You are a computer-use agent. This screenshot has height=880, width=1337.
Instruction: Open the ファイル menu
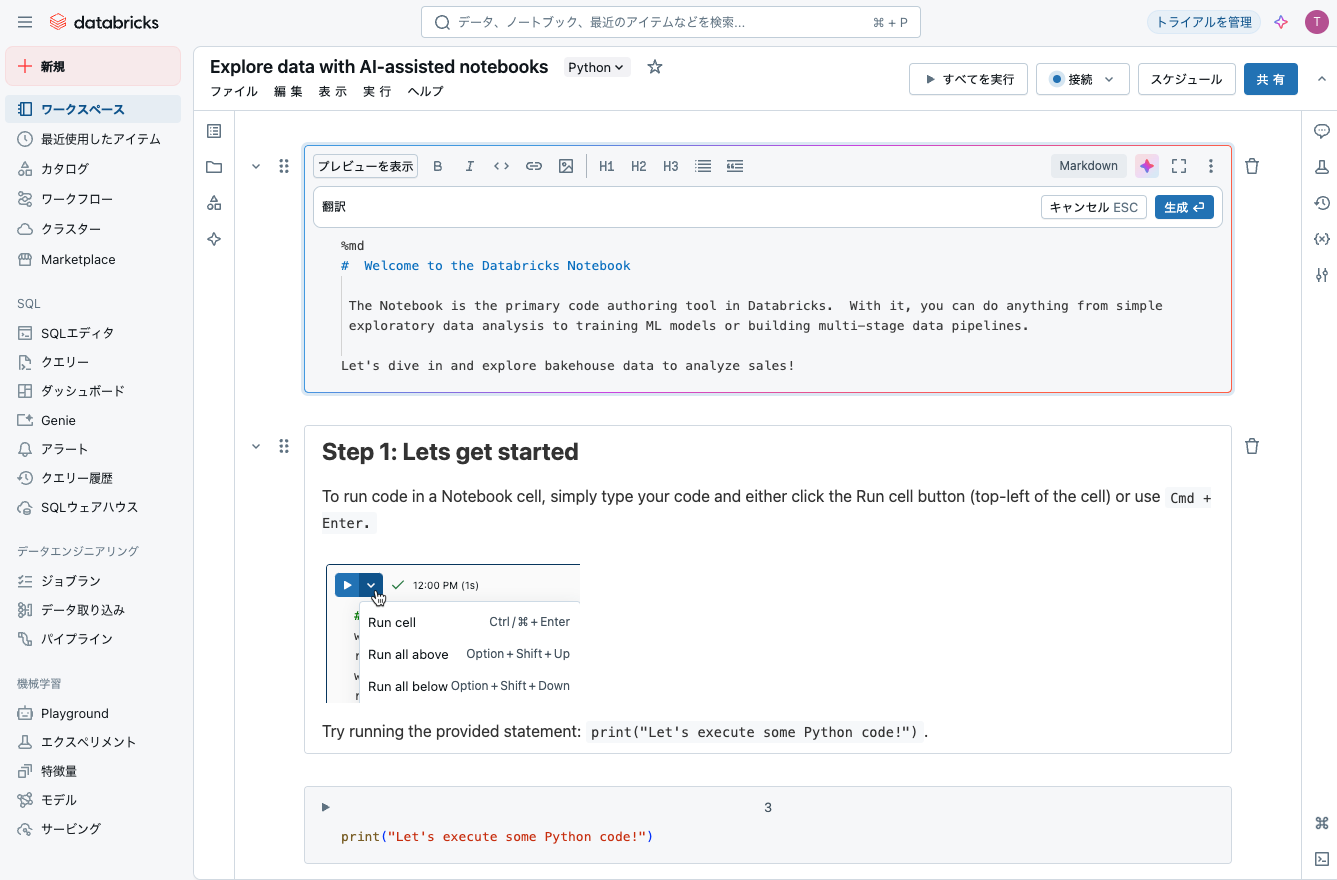233,91
